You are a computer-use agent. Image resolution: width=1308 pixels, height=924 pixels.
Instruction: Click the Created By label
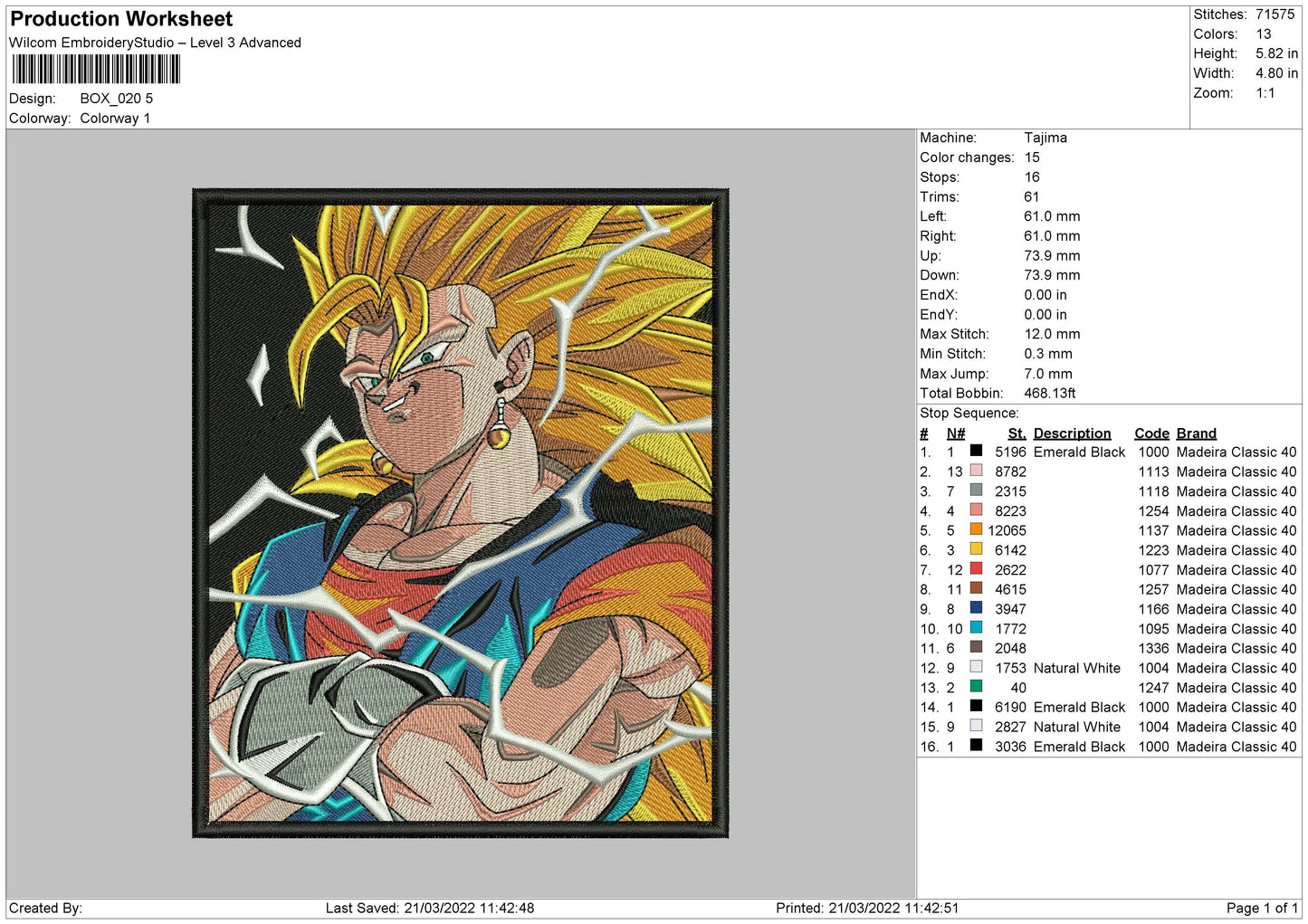pyautogui.click(x=45, y=908)
